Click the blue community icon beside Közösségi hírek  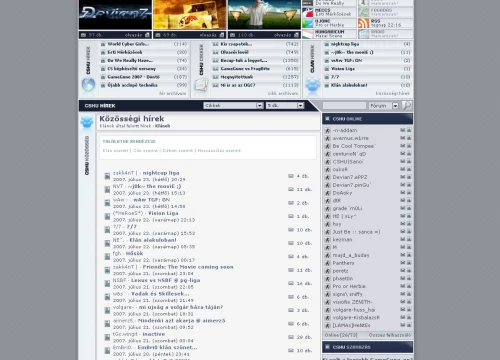(x=87, y=122)
